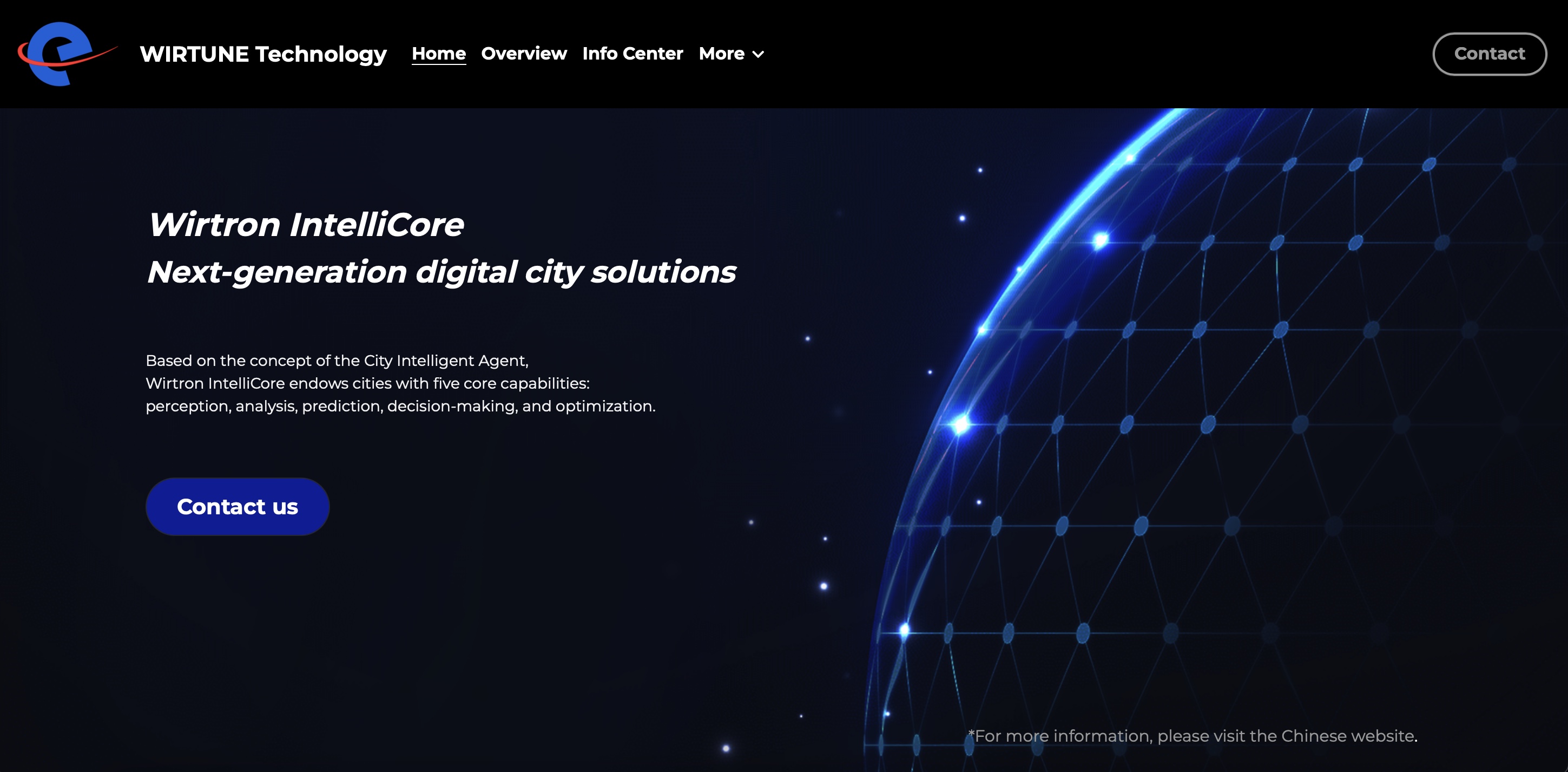1568x772 pixels.
Task: Go to the Home nav item
Action: tap(438, 54)
